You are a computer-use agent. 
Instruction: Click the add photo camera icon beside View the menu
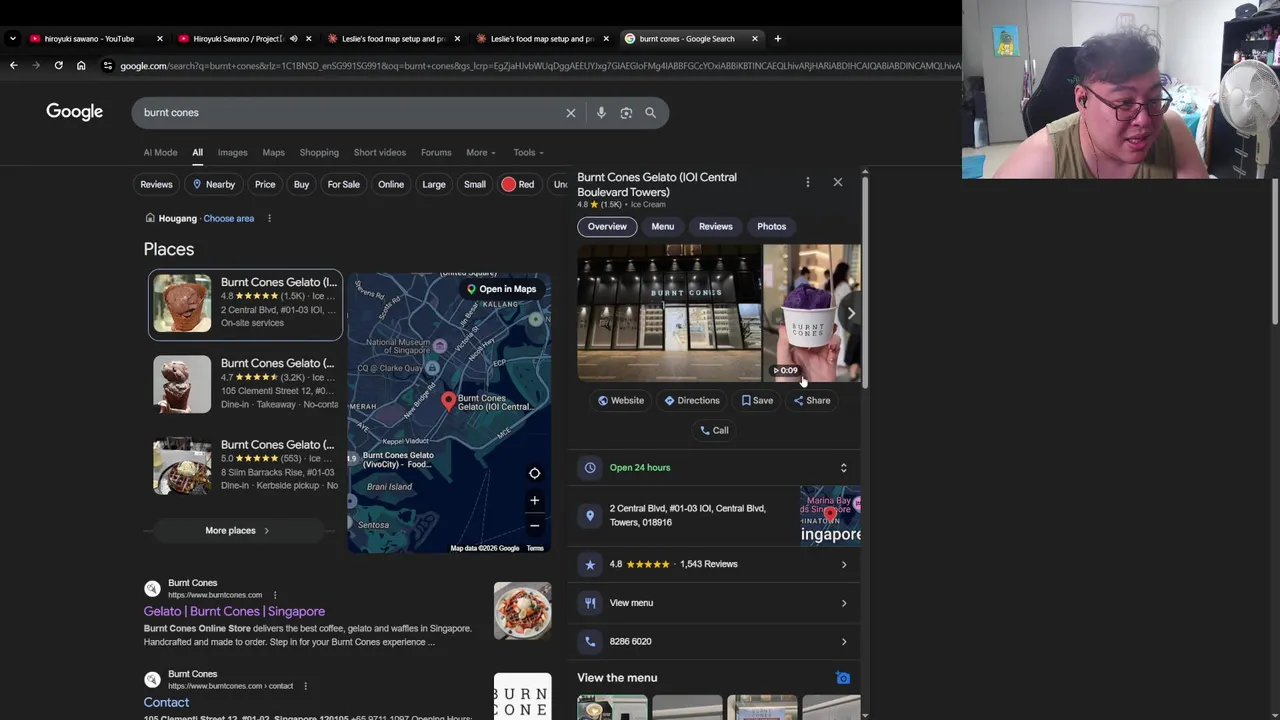tap(843, 678)
